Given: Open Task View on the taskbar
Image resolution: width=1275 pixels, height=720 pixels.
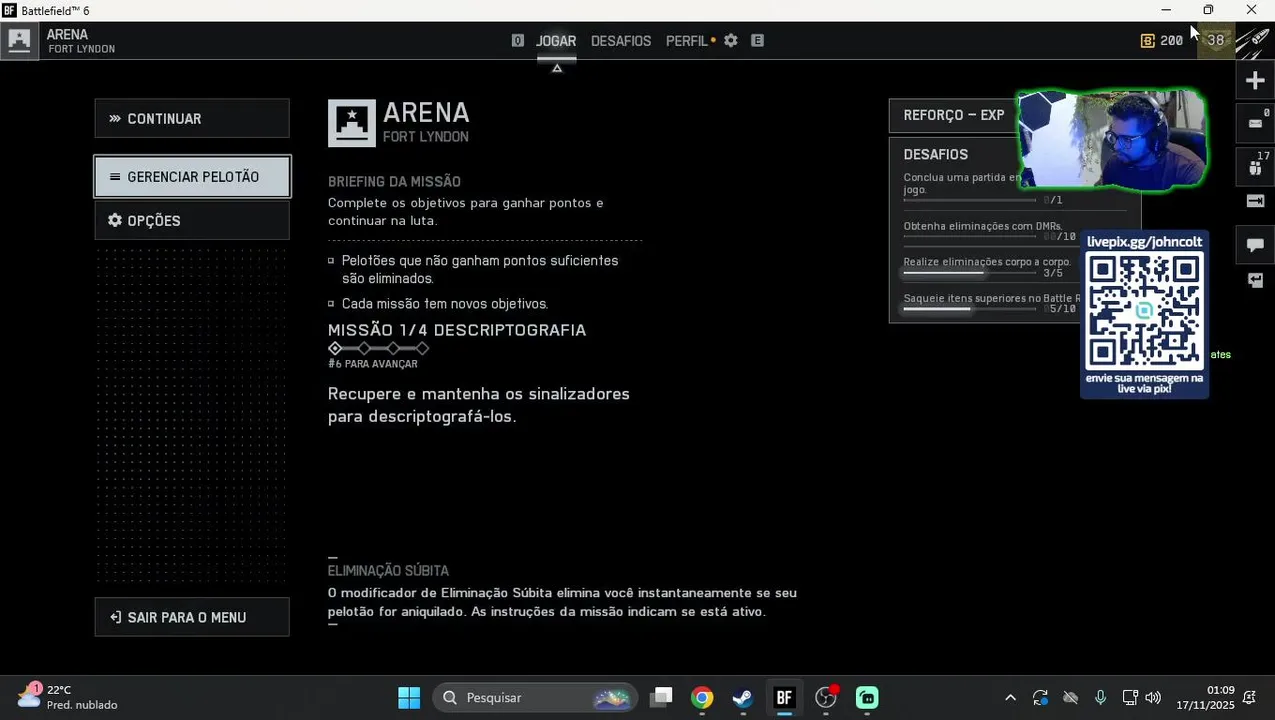Looking at the screenshot, I should click(660, 697).
